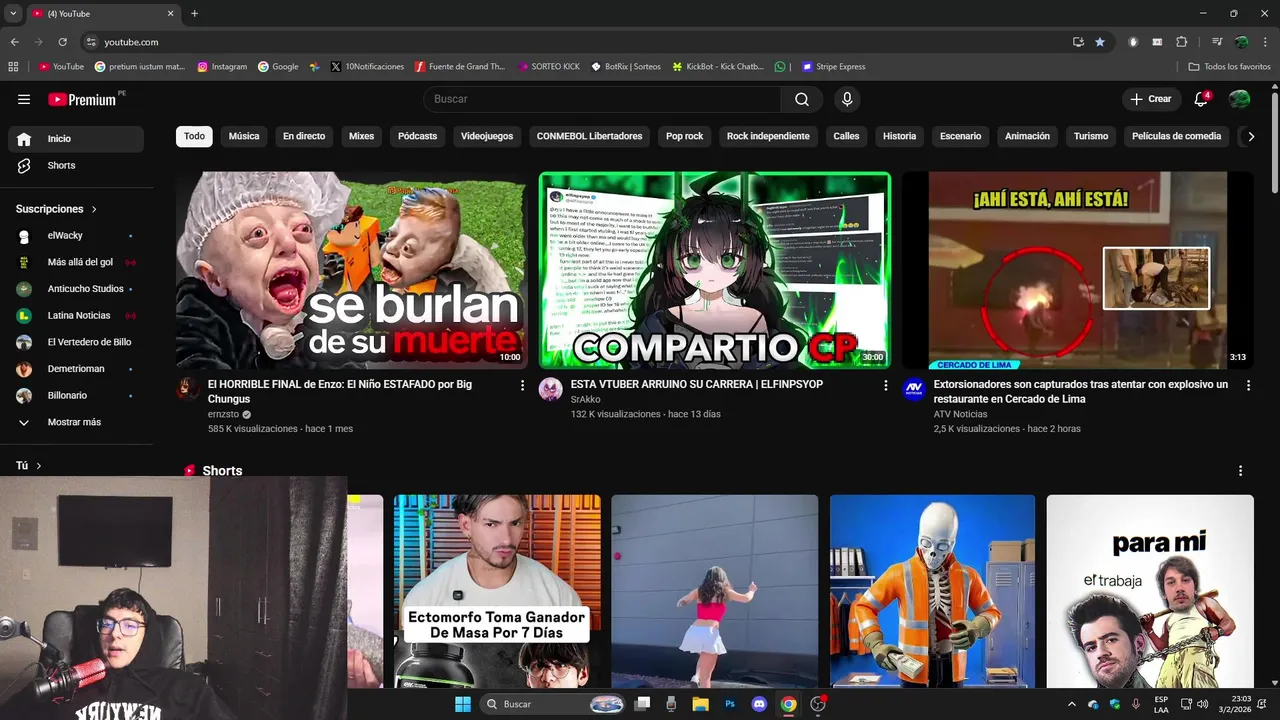Open Shorts section three-dot menu

point(1240,471)
